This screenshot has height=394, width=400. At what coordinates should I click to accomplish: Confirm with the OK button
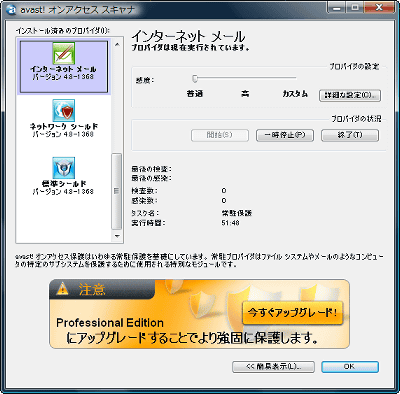[x=350, y=367]
